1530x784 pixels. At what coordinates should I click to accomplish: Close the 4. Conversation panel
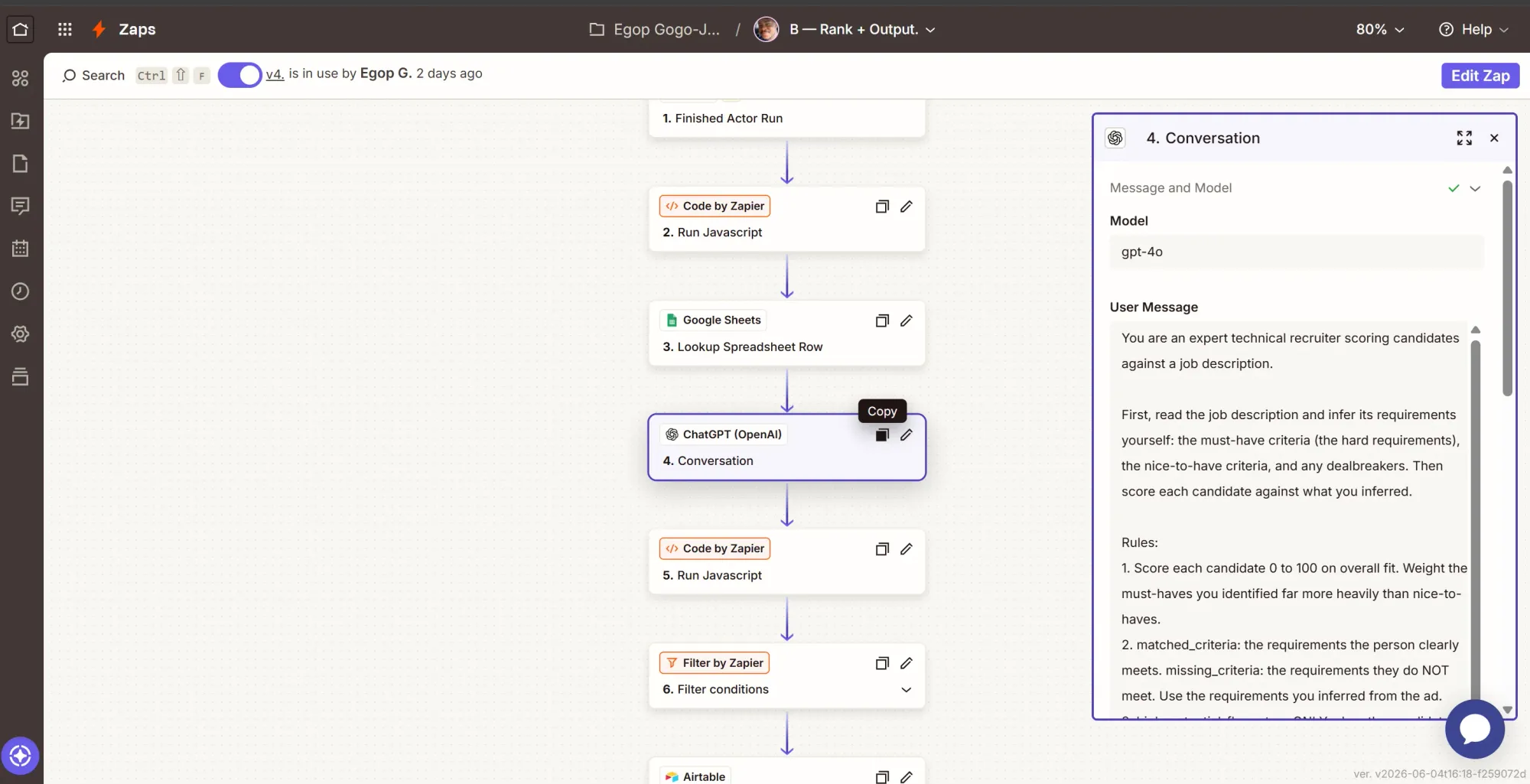pos(1494,138)
